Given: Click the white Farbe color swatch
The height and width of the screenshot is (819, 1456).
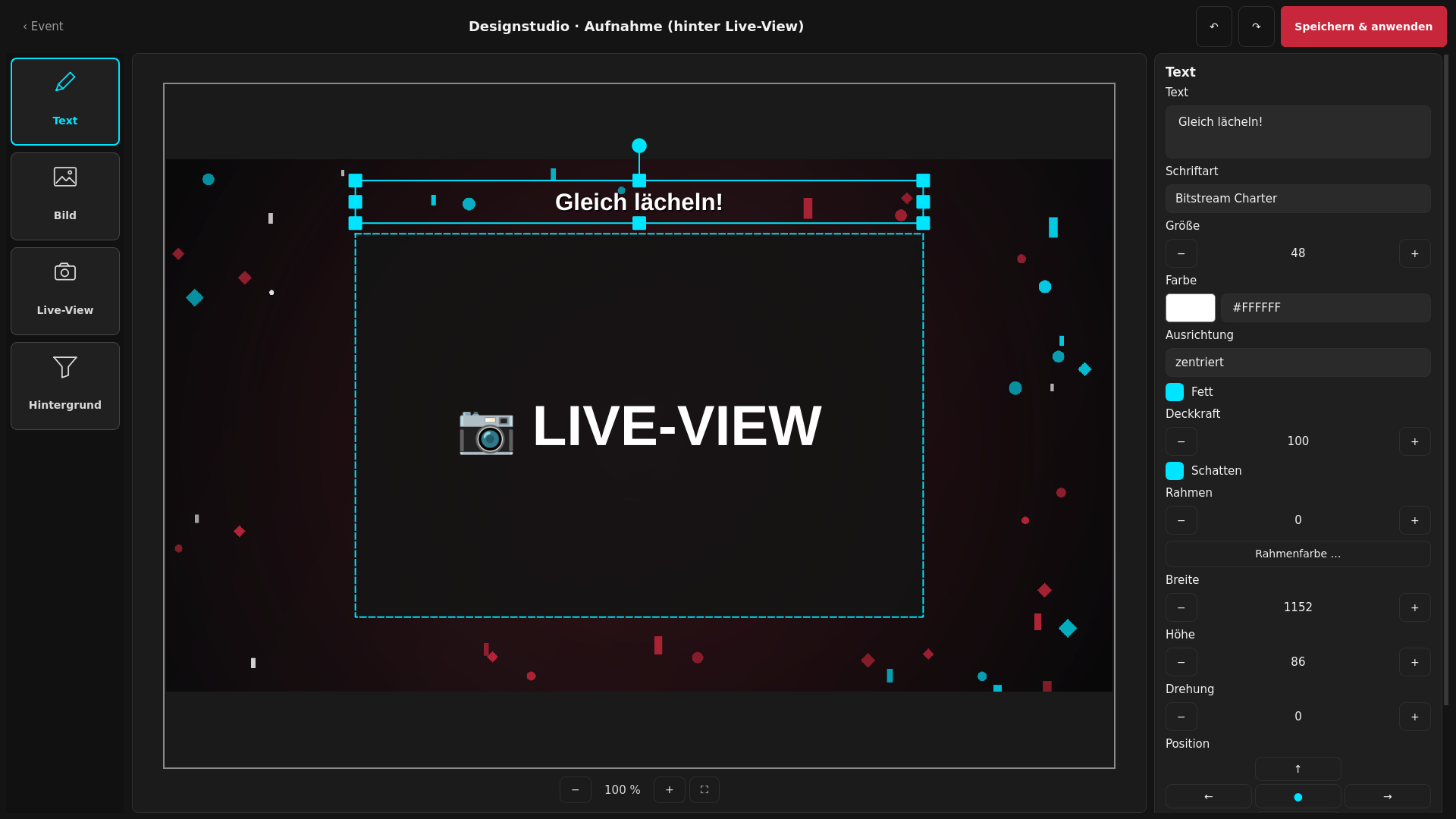Looking at the screenshot, I should tap(1191, 308).
